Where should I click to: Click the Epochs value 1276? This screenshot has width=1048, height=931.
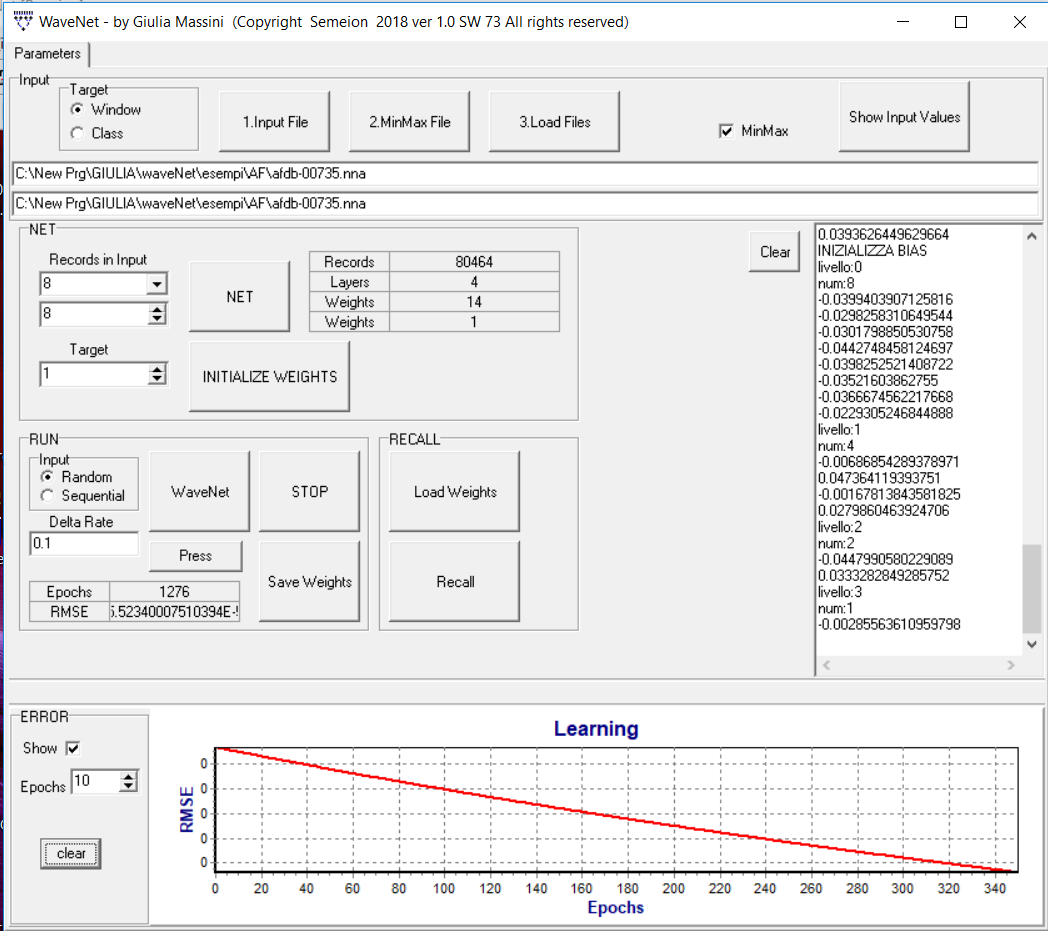point(174,591)
